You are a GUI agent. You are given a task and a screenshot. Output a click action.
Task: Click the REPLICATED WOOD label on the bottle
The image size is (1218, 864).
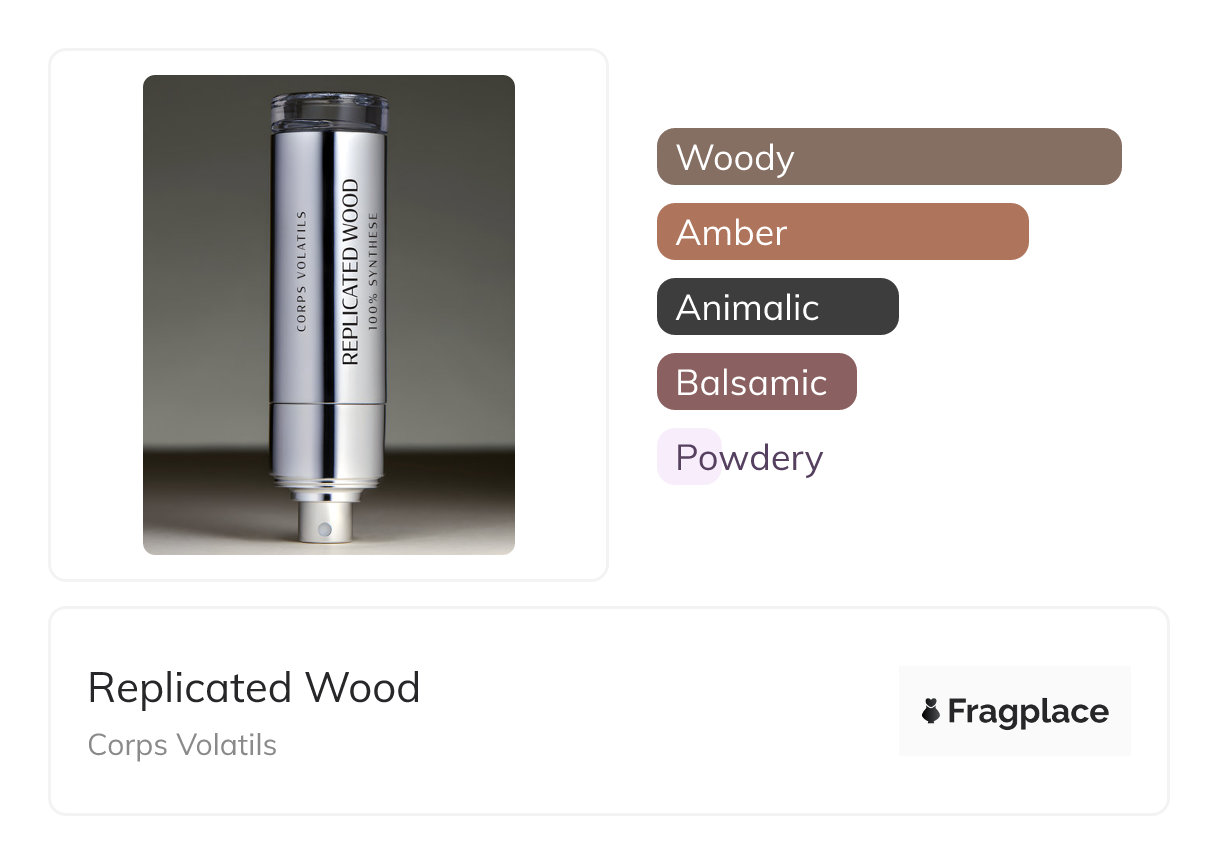350,271
